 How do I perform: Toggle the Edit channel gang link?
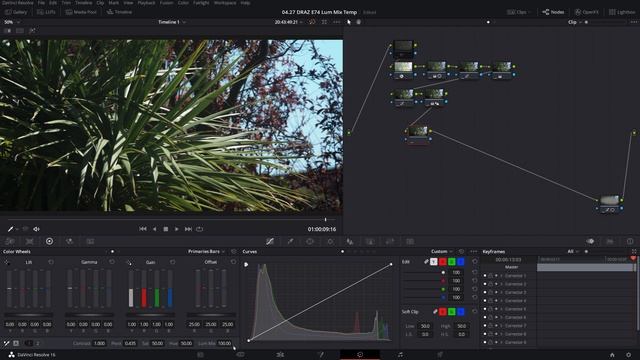(x=426, y=262)
